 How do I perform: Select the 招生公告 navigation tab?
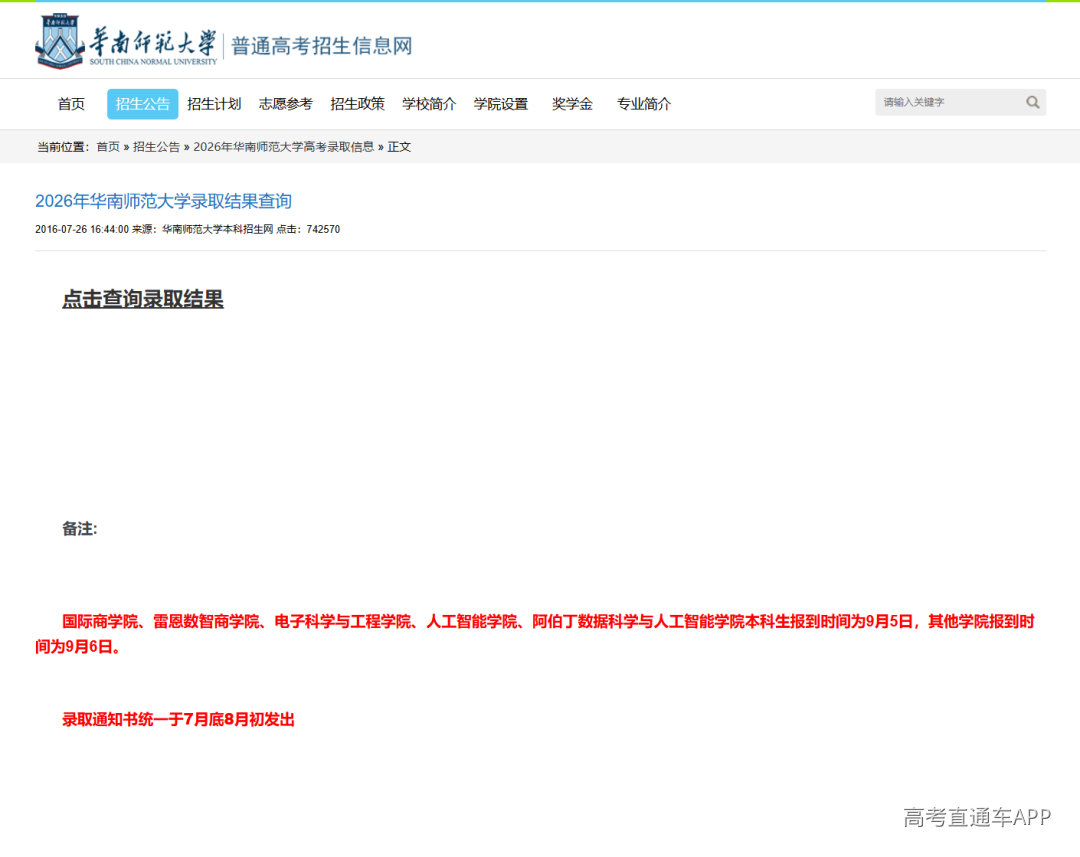pyautogui.click(x=143, y=104)
